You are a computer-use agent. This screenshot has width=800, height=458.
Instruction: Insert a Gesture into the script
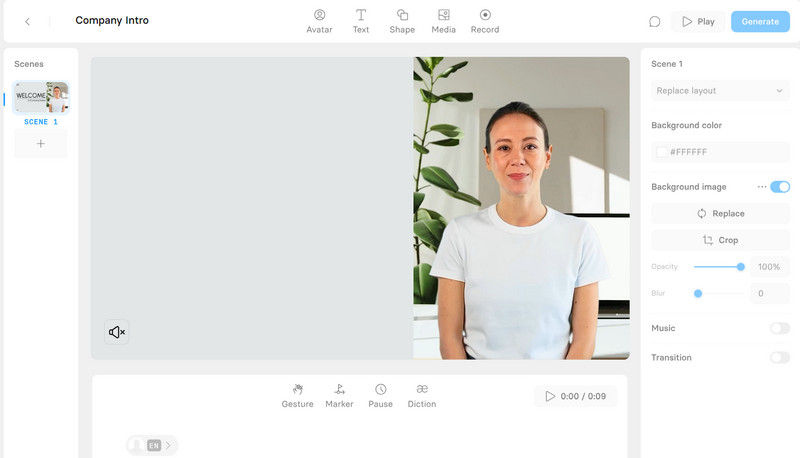[297, 396]
